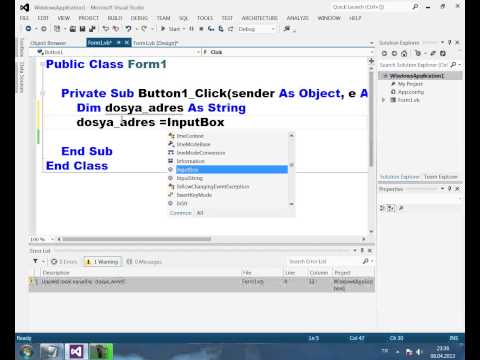
Task: Click the Navigate Backward toolbar icon
Action: [28, 29]
